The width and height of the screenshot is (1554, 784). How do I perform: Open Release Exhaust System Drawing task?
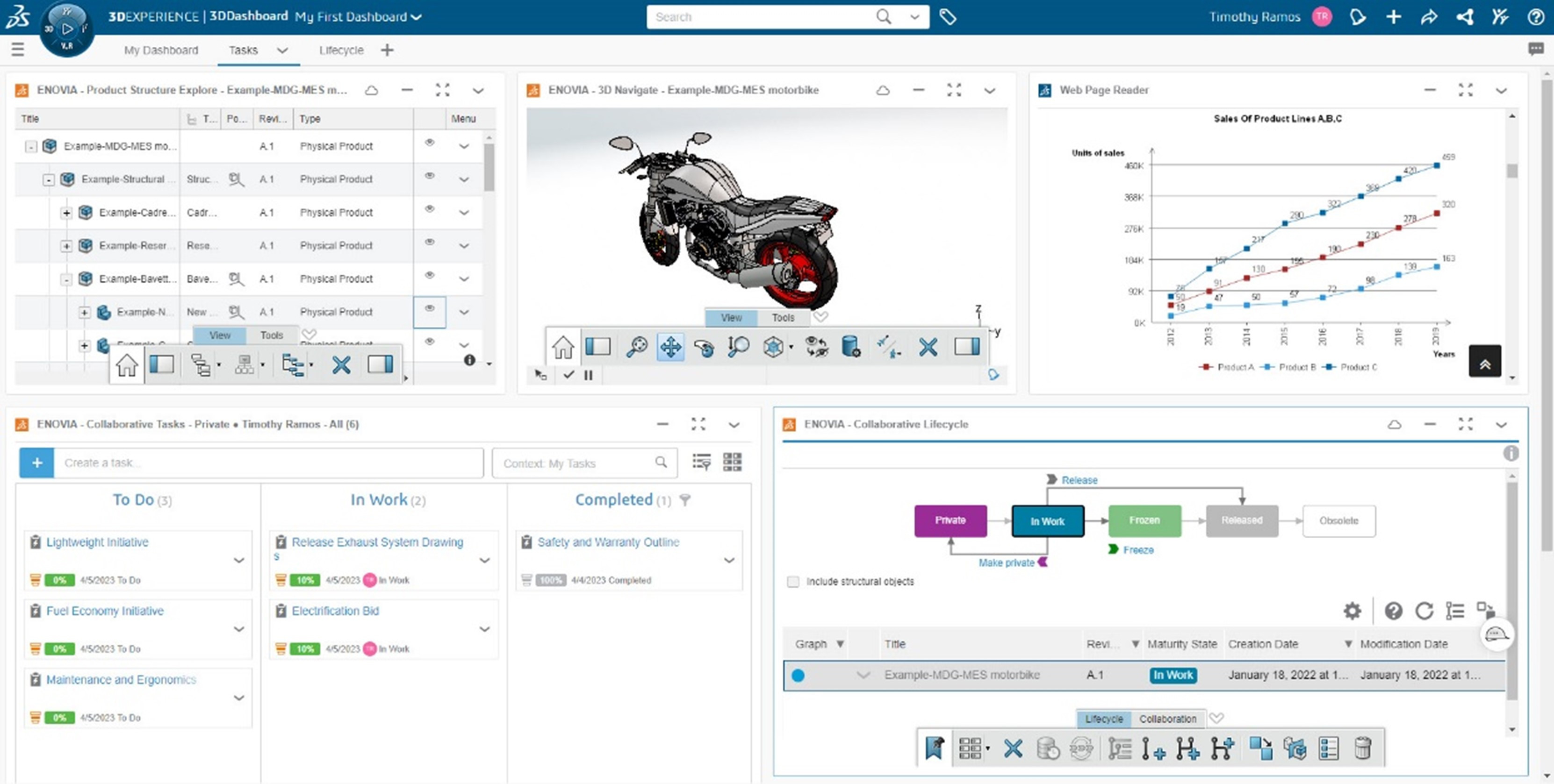coord(377,542)
